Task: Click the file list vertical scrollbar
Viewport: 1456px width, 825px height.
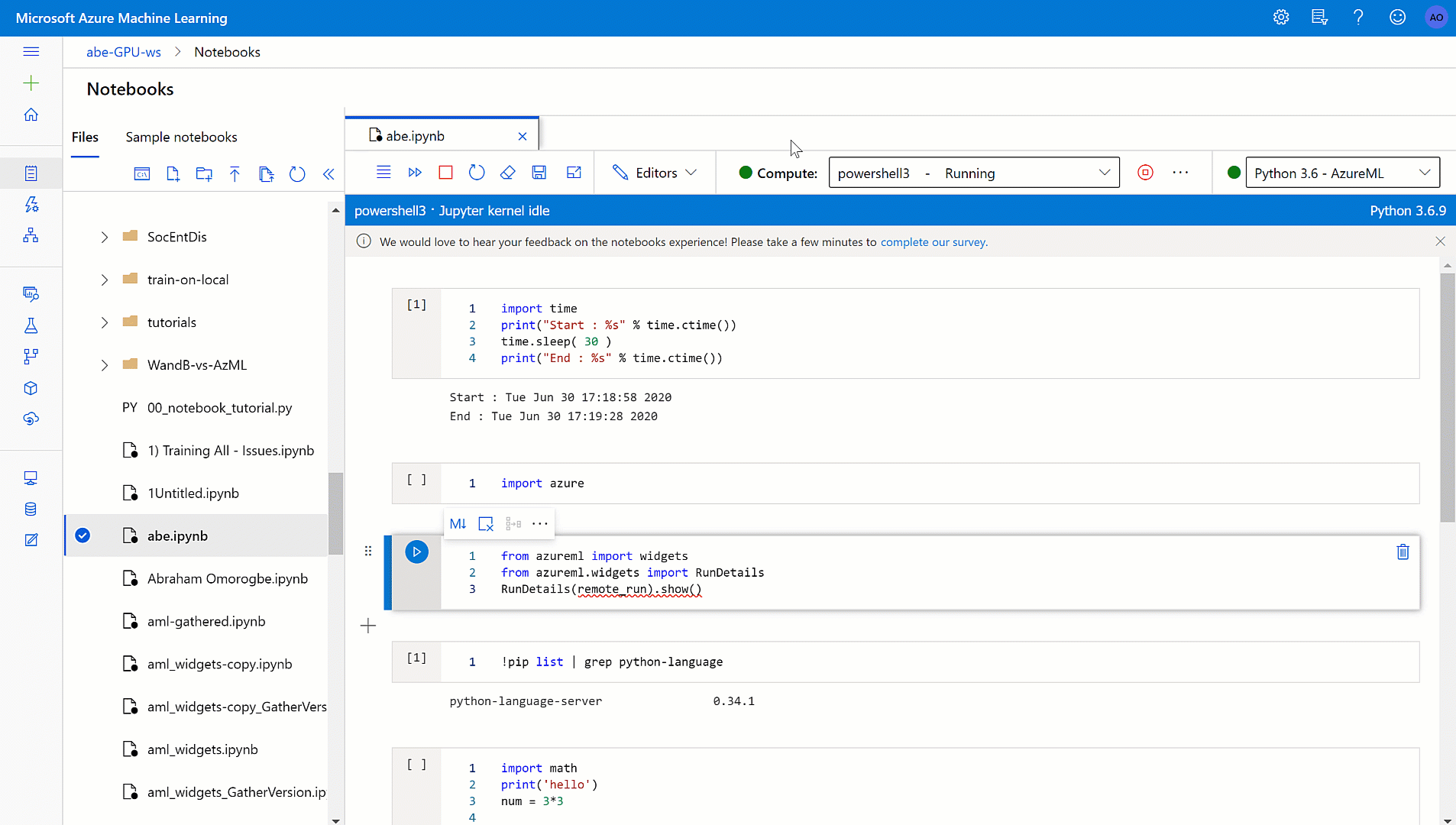Action: [335, 513]
